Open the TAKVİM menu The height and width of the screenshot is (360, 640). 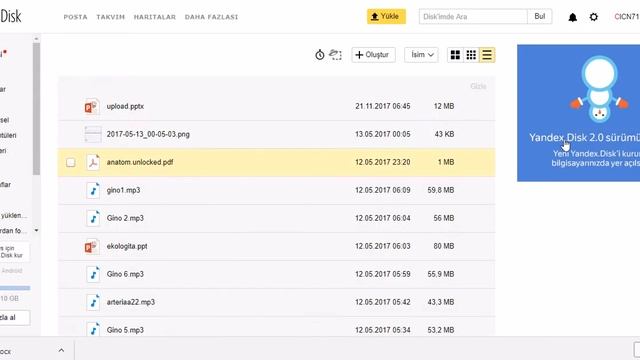[111, 17]
